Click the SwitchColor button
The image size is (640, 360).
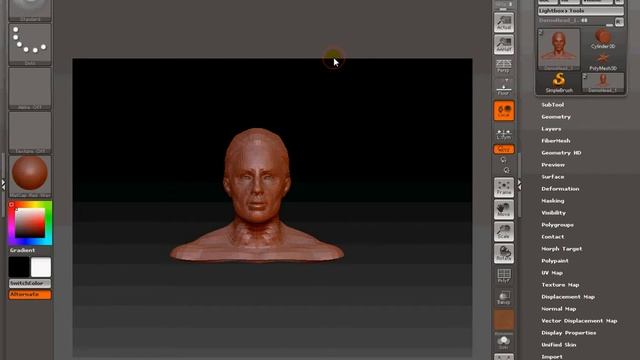coord(30,283)
